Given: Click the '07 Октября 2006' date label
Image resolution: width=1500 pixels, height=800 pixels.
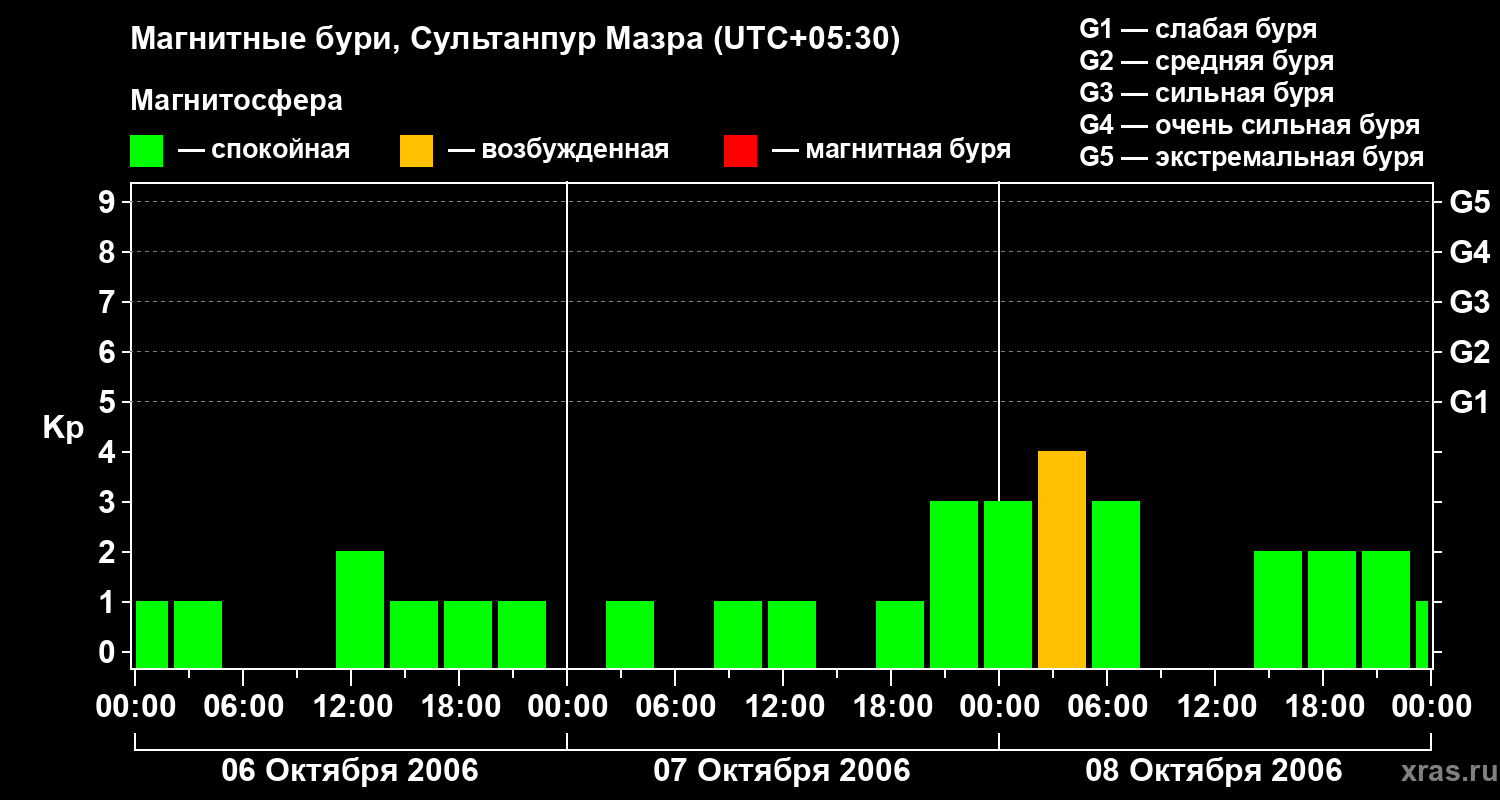Looking at the screenshot, I should (782, 771).
